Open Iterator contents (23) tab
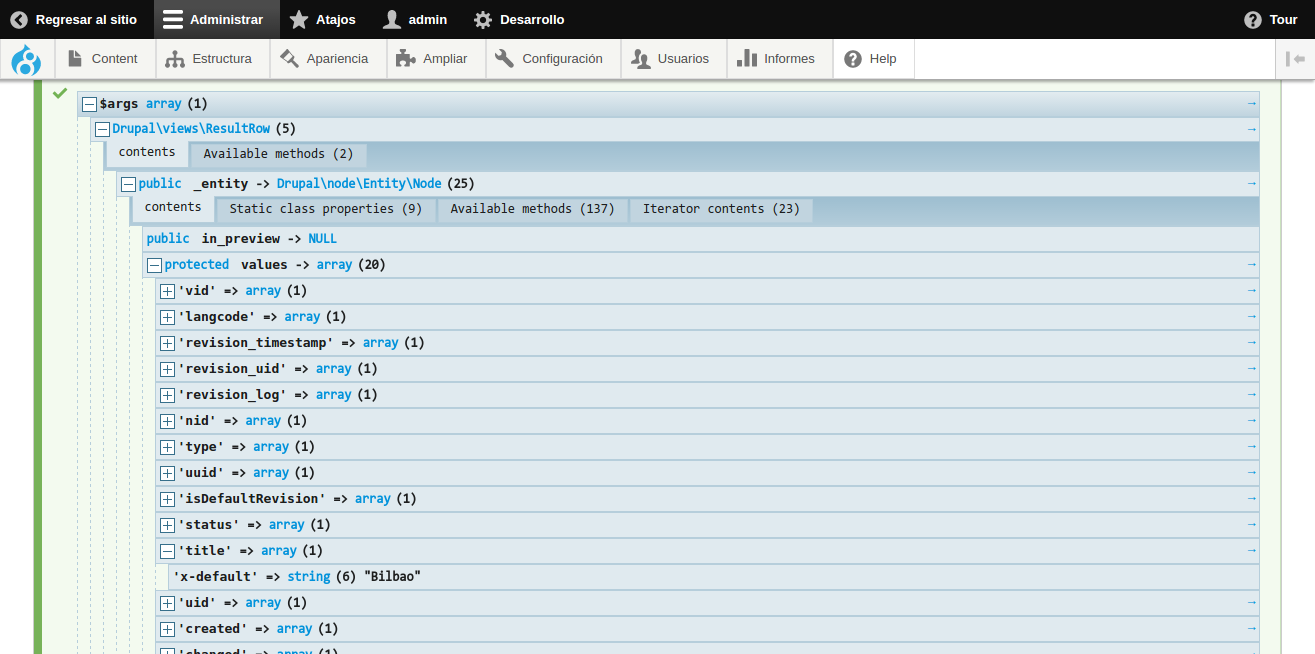 pyautogui.click(x=721, y=209)
